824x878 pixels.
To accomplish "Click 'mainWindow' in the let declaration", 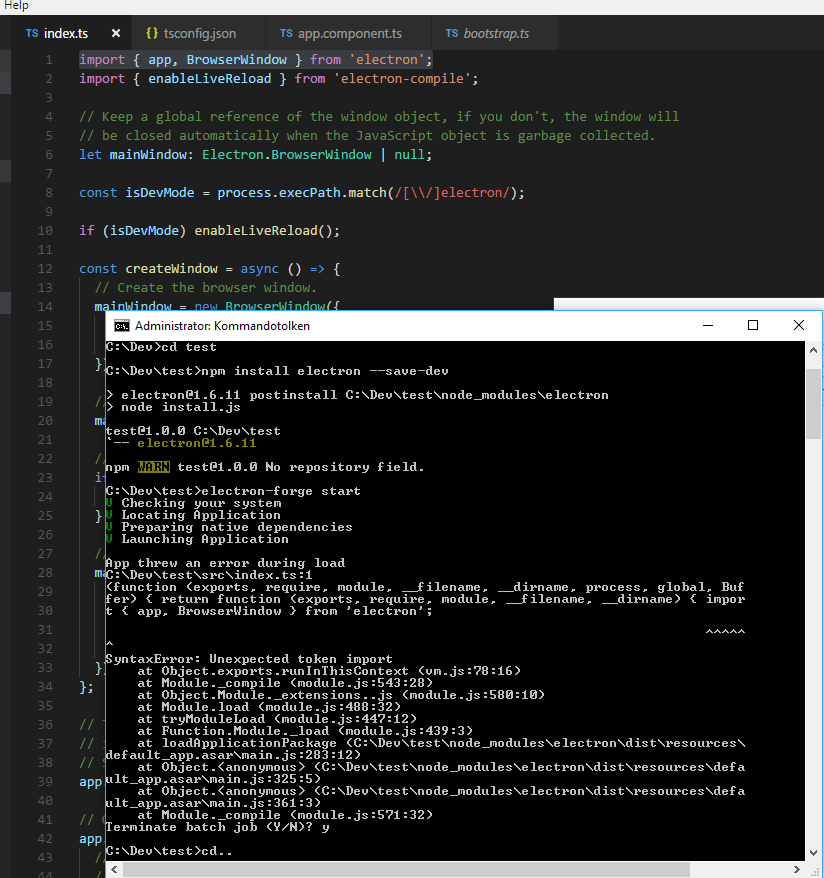I will 148,155.
